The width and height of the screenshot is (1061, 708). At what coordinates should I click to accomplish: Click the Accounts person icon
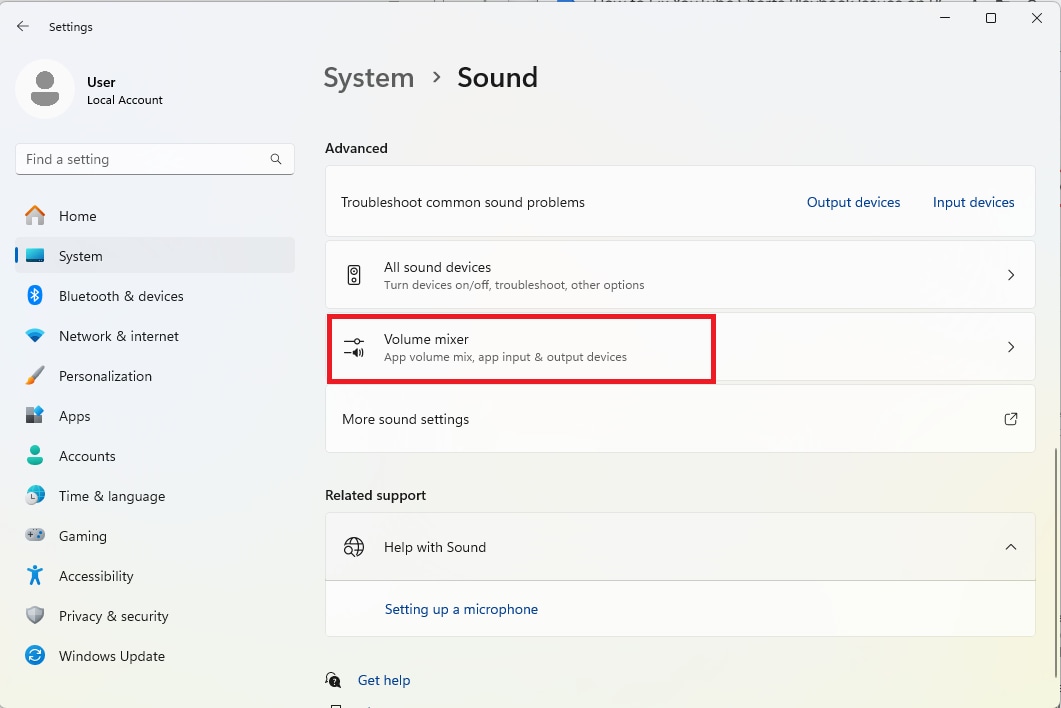coord(35,456)
